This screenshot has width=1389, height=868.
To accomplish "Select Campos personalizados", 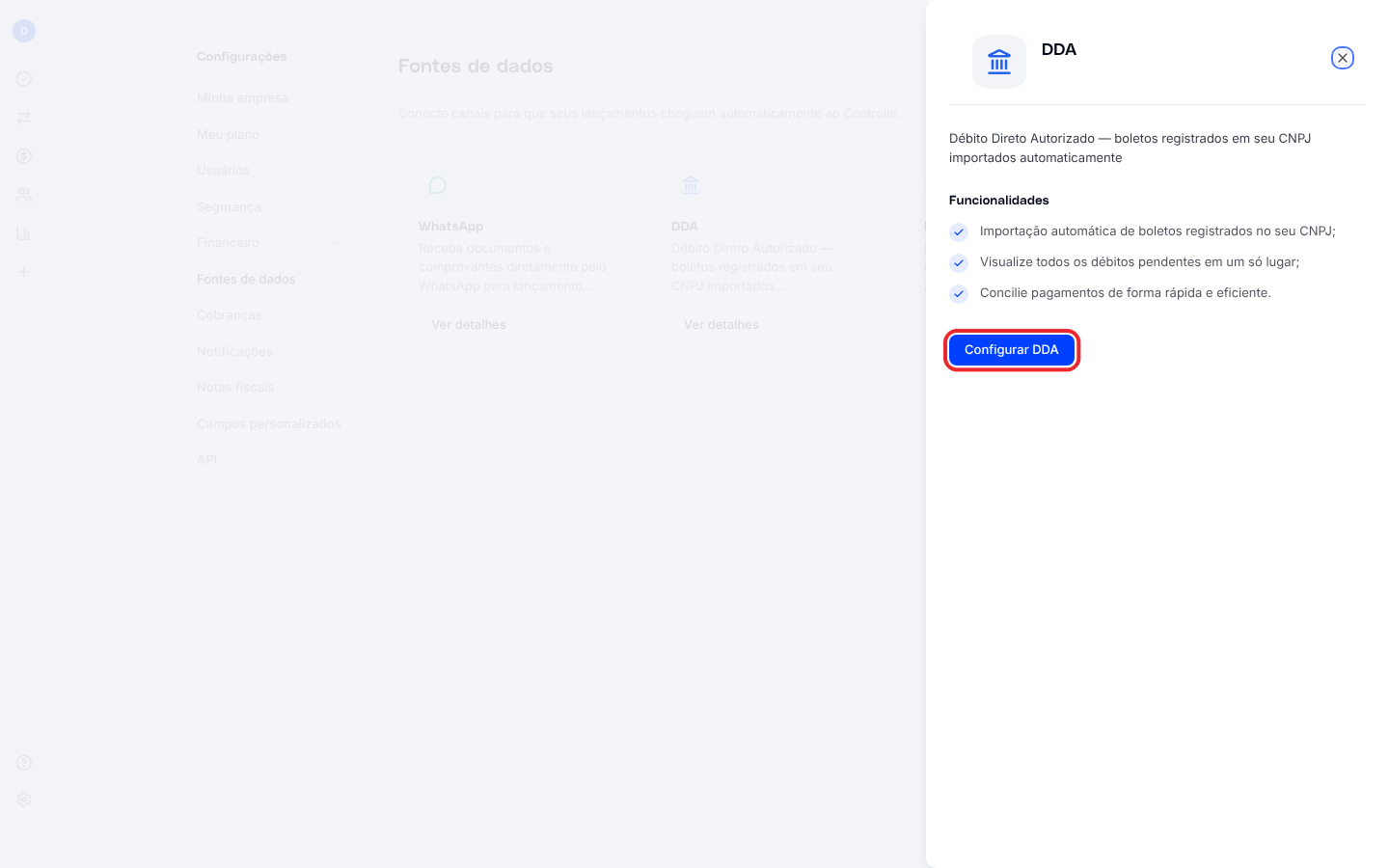I will [x=269, y=424].
